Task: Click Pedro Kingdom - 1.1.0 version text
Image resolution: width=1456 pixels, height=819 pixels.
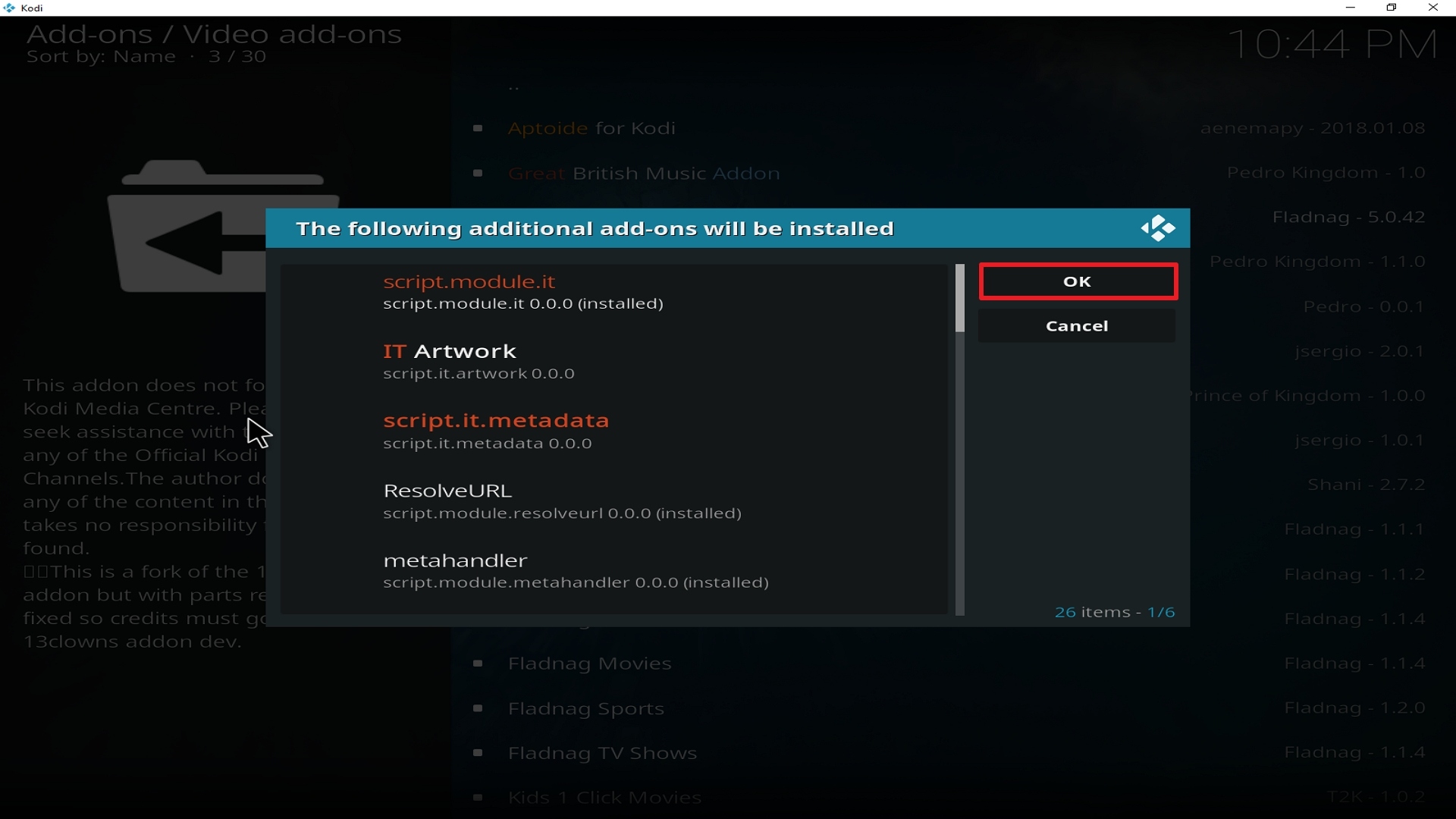Action: pyautogui.click(x=1318, y=262)
